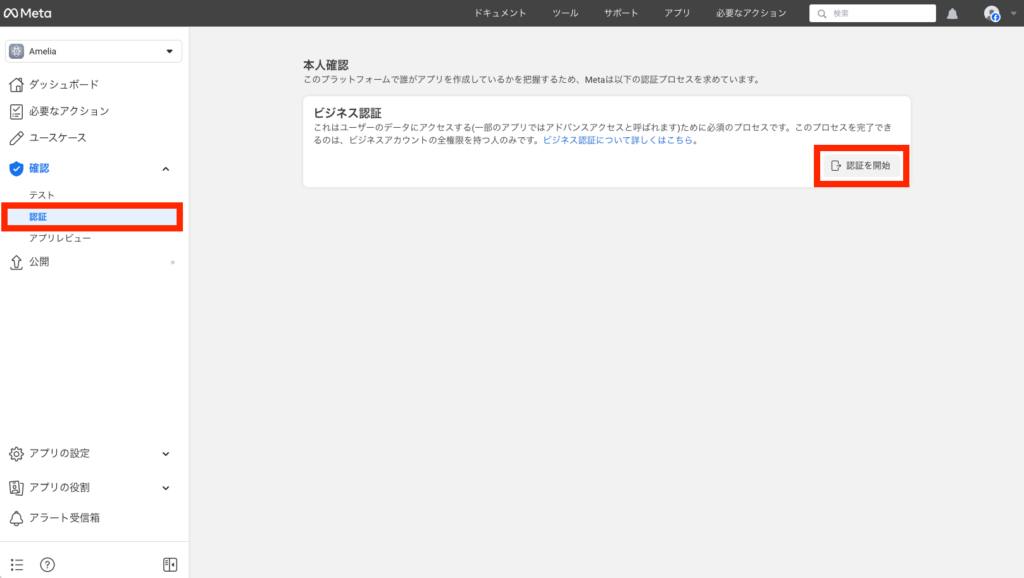The image size is (1024, 578).
Task: Expand the アプリの設定 section
Action: pyautogui.click(x=166, y=454)
